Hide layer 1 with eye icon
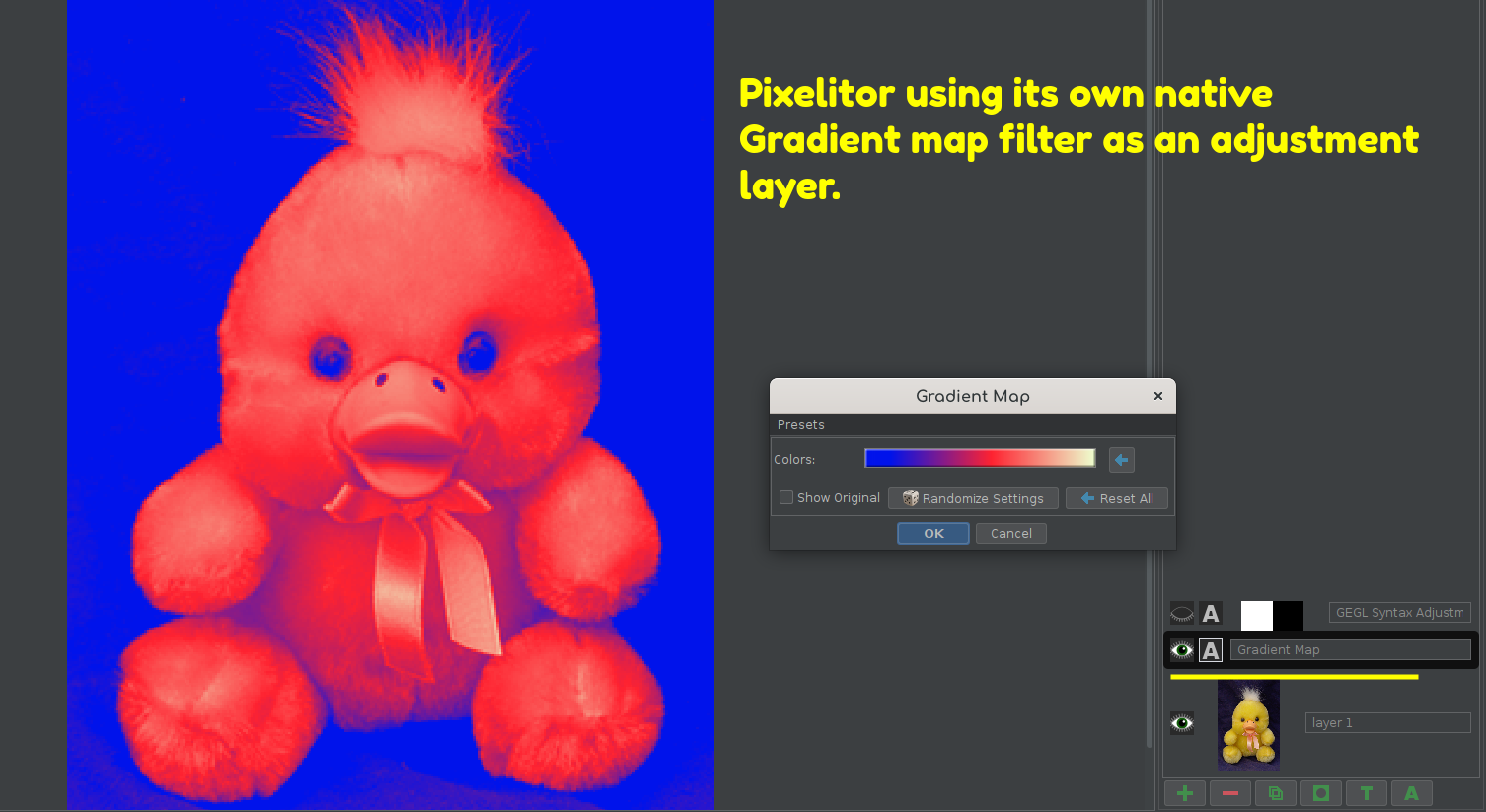Viewport: 1486px width, 812px height. (x=1182, y=723)
